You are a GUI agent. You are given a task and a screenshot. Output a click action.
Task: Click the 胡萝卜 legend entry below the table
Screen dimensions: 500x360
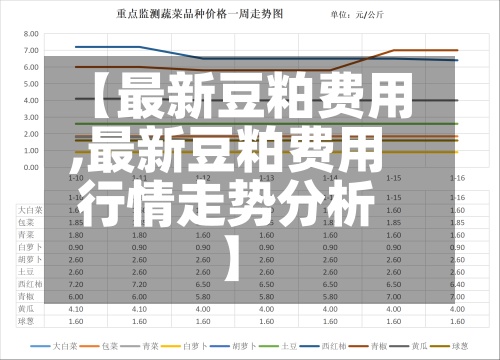pos(233,346)
